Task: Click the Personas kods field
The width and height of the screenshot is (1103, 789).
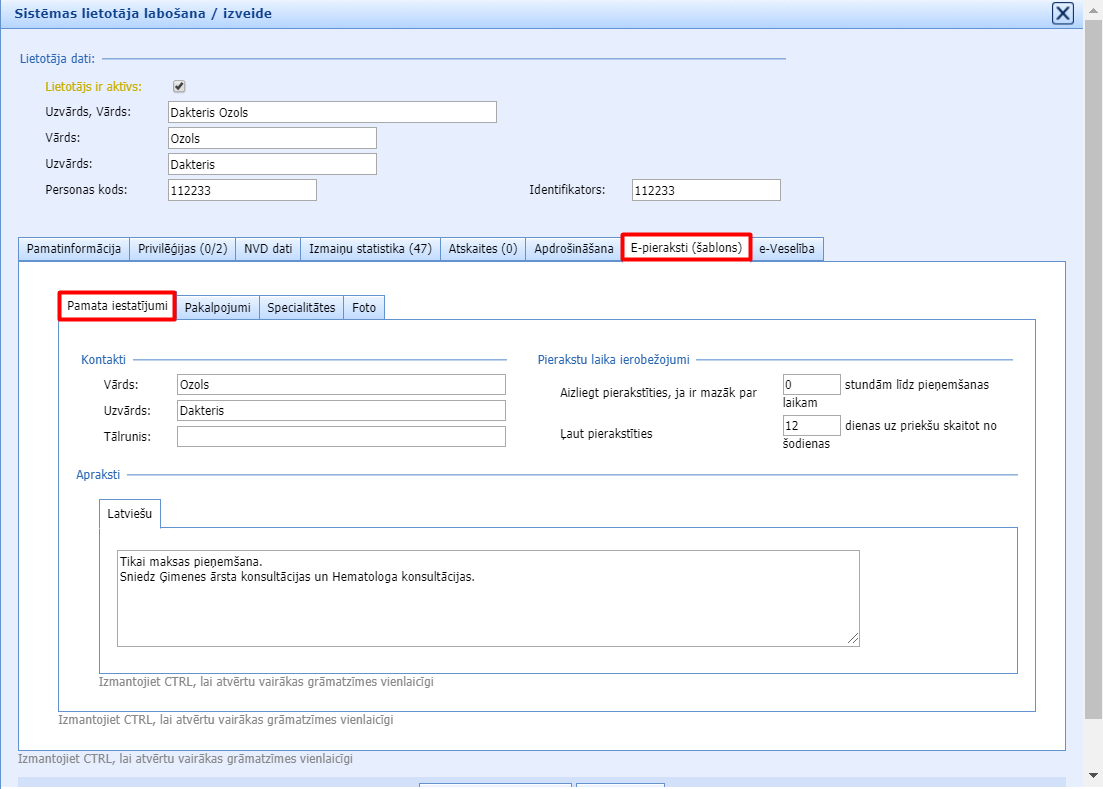Action: (242, 190)
